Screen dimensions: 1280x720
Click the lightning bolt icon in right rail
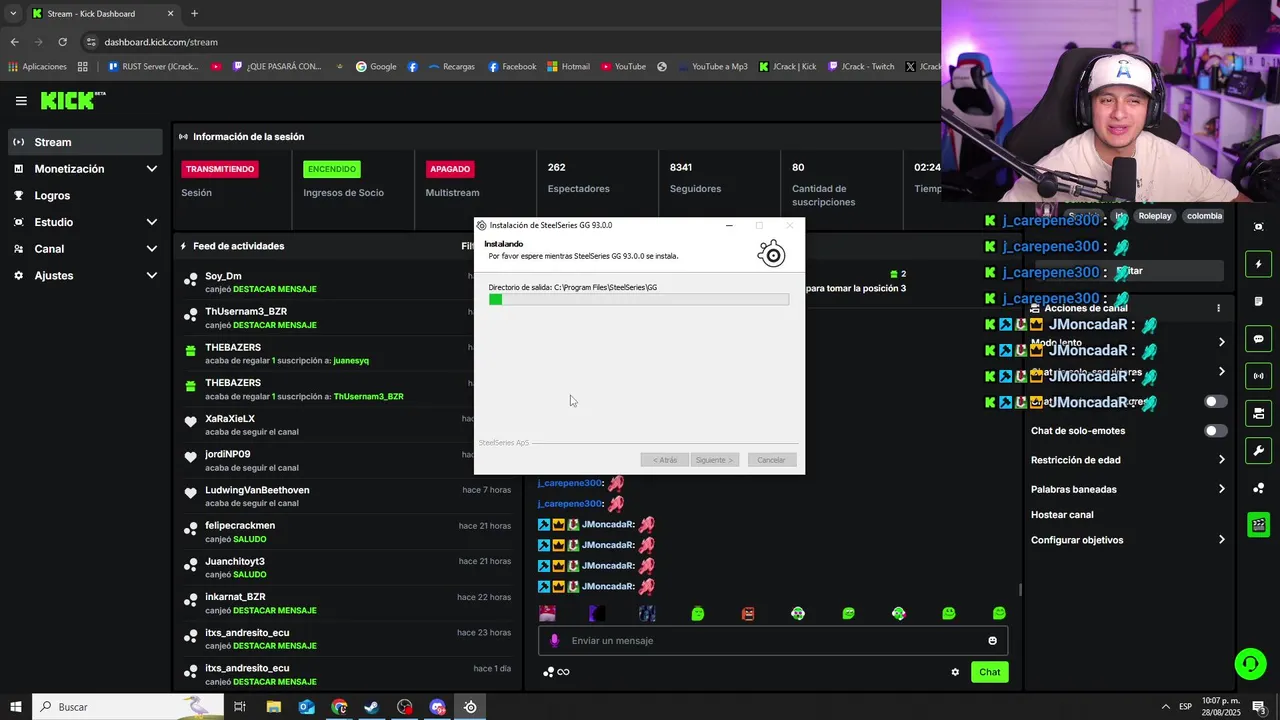1258,264
